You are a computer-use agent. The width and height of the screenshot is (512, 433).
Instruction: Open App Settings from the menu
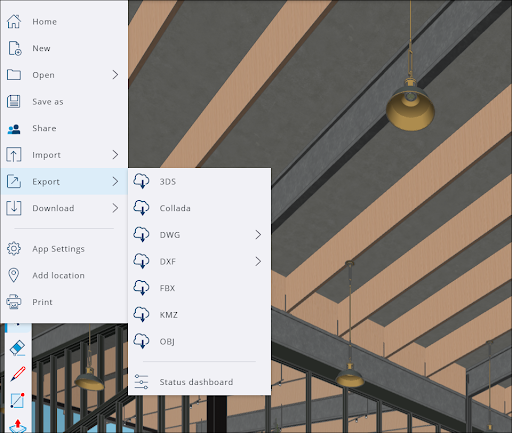[64, 249]
